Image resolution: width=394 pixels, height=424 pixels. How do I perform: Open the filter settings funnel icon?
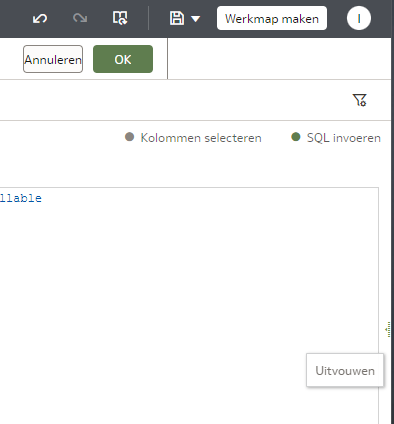pyautogui.click(x=360, y=100)
